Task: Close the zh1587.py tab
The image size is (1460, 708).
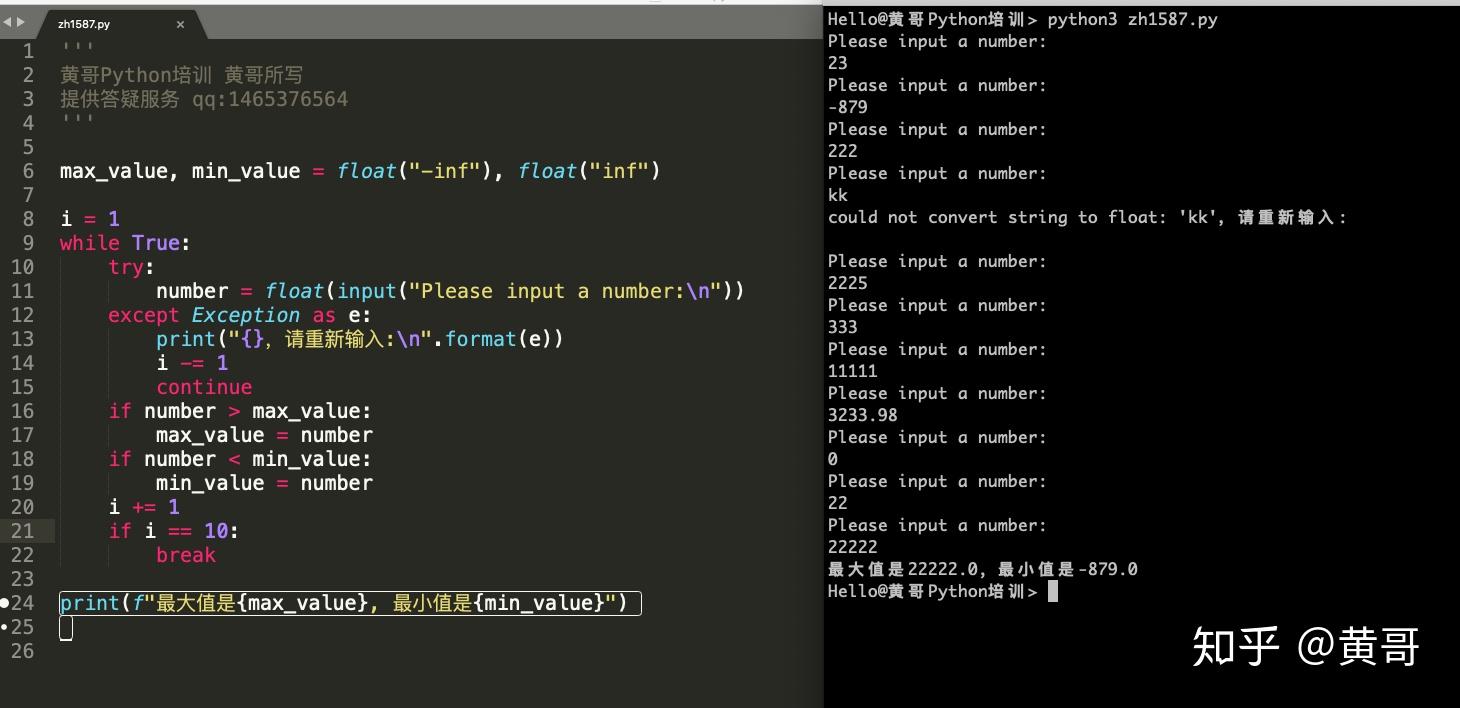Action: pos(180,23)
